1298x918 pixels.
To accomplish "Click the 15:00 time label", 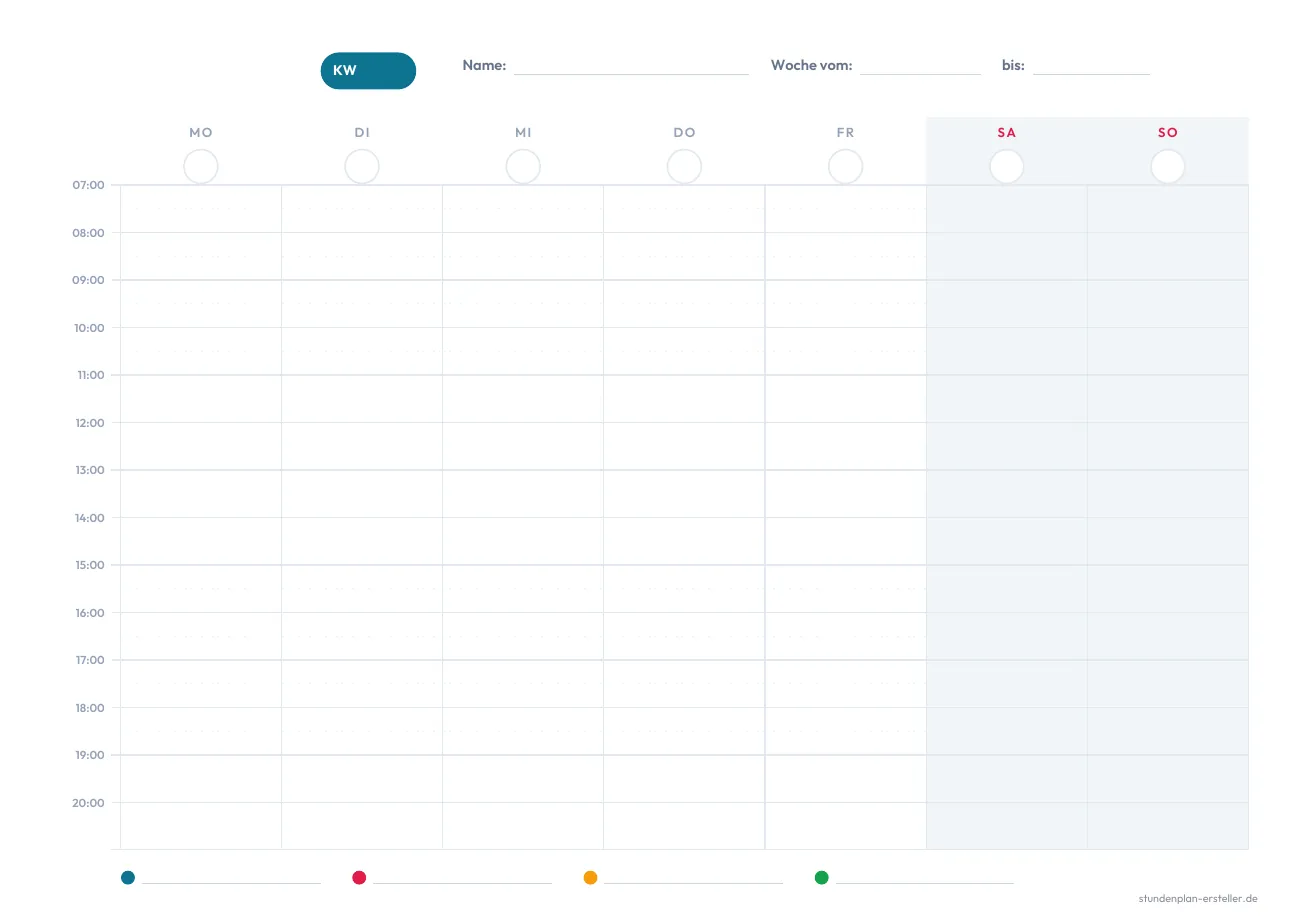I will 88,565.
